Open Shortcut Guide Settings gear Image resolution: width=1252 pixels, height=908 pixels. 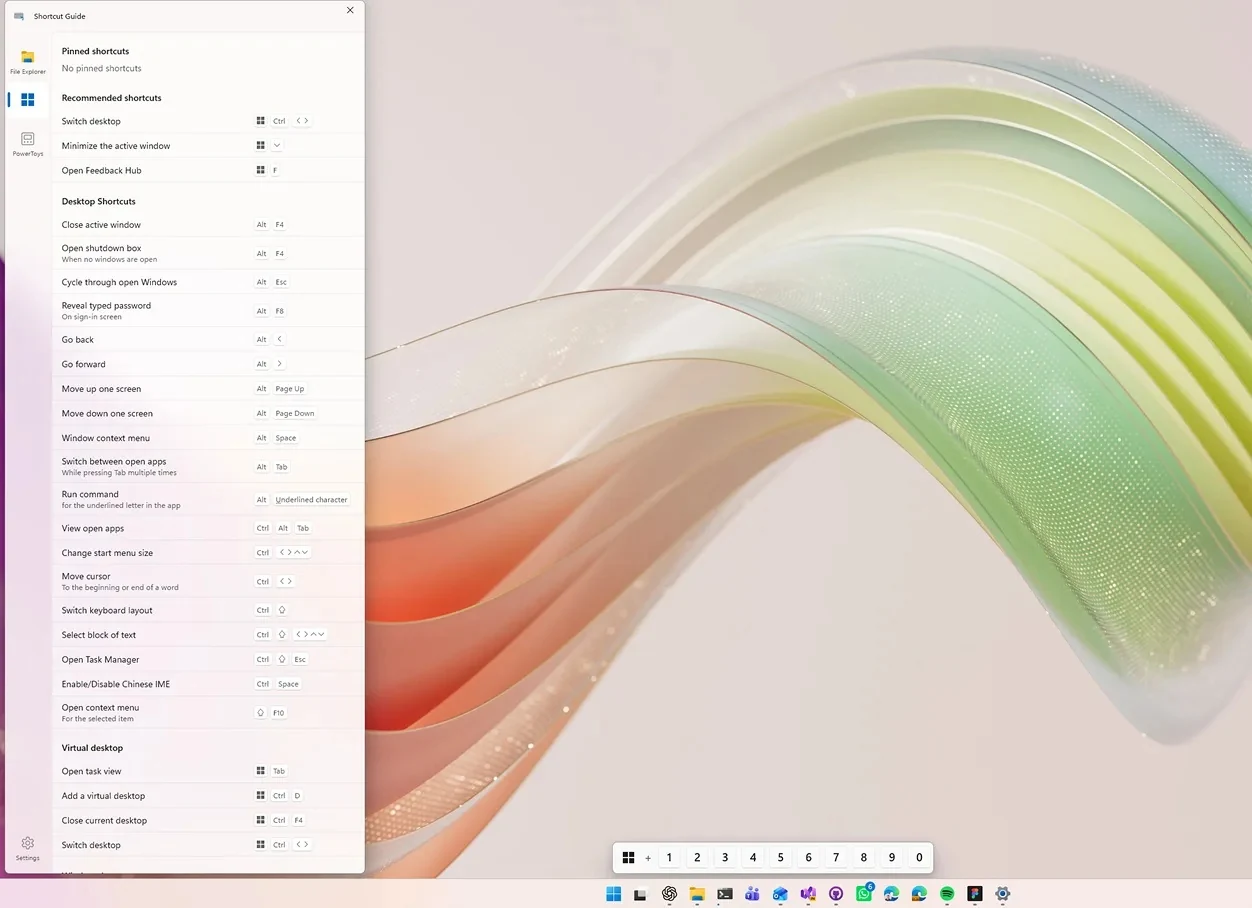(x=28, y=849)
